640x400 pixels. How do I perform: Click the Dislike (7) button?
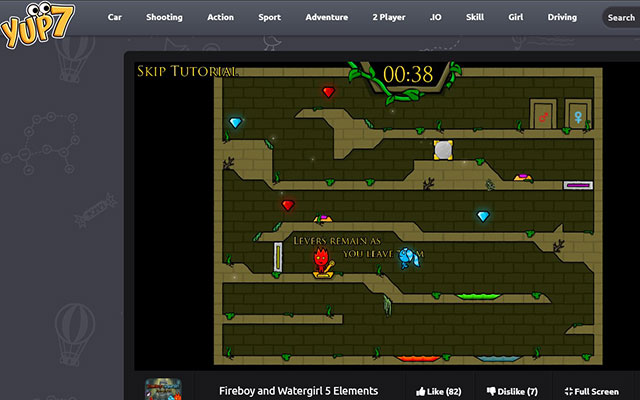coord(512,391)
